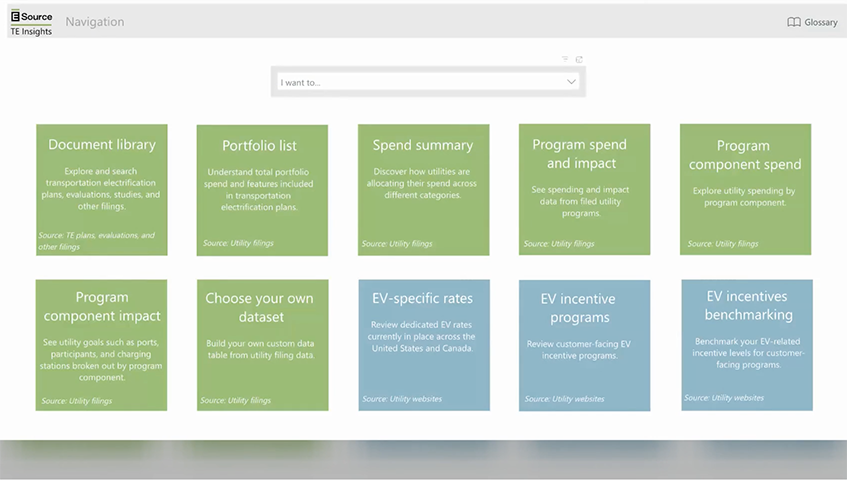Open the Document library tile
Screen dimensions: 847x480
[102, 190]
